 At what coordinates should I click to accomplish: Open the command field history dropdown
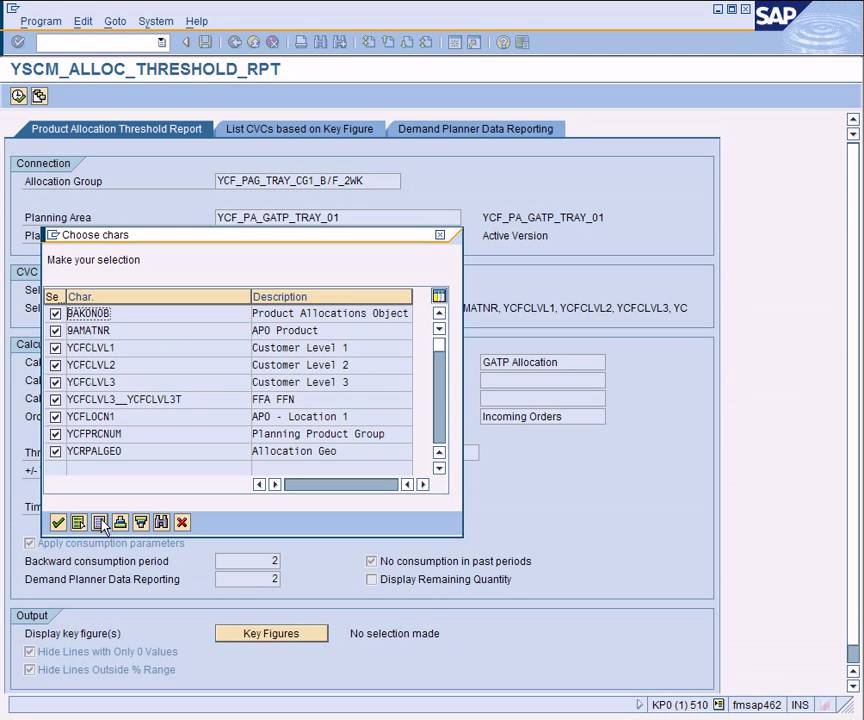[x=161, y=42]
